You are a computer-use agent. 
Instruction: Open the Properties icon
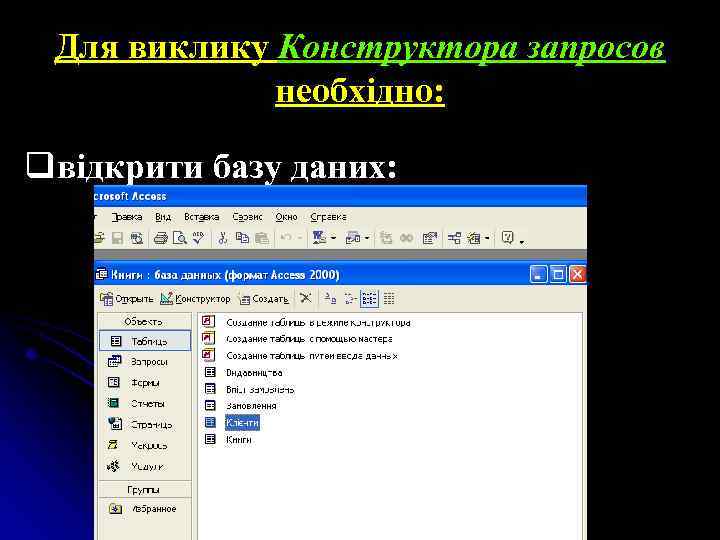[430, 238]
